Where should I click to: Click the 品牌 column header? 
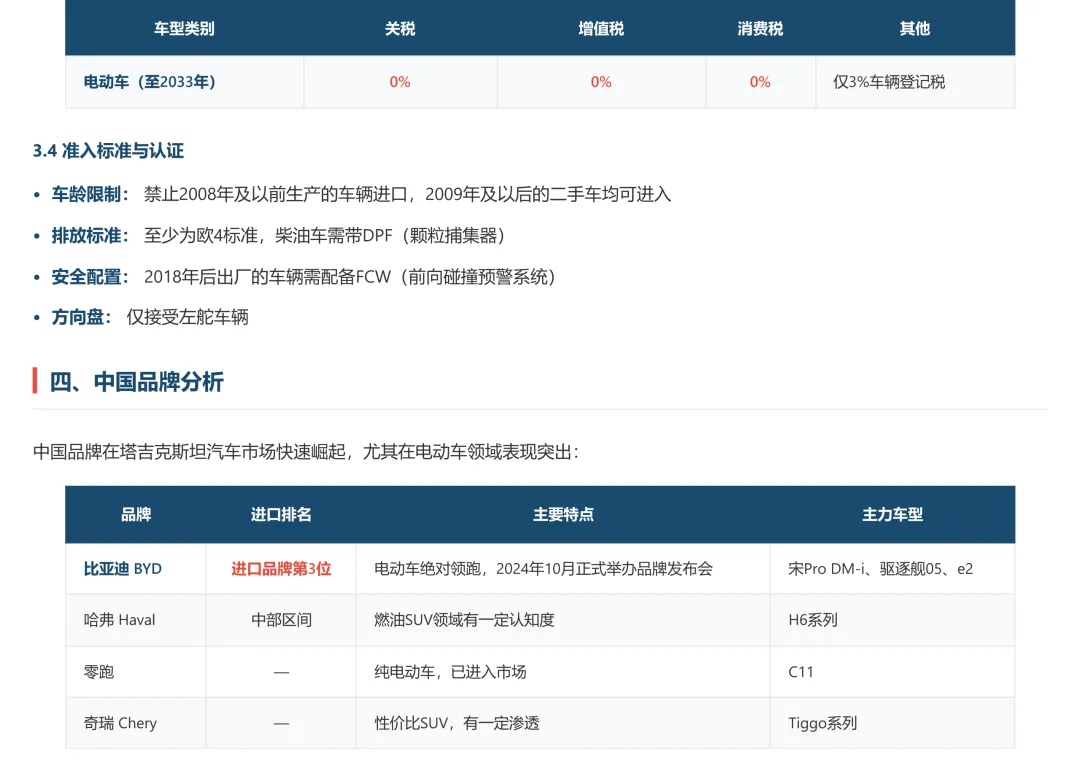[136, 514]
